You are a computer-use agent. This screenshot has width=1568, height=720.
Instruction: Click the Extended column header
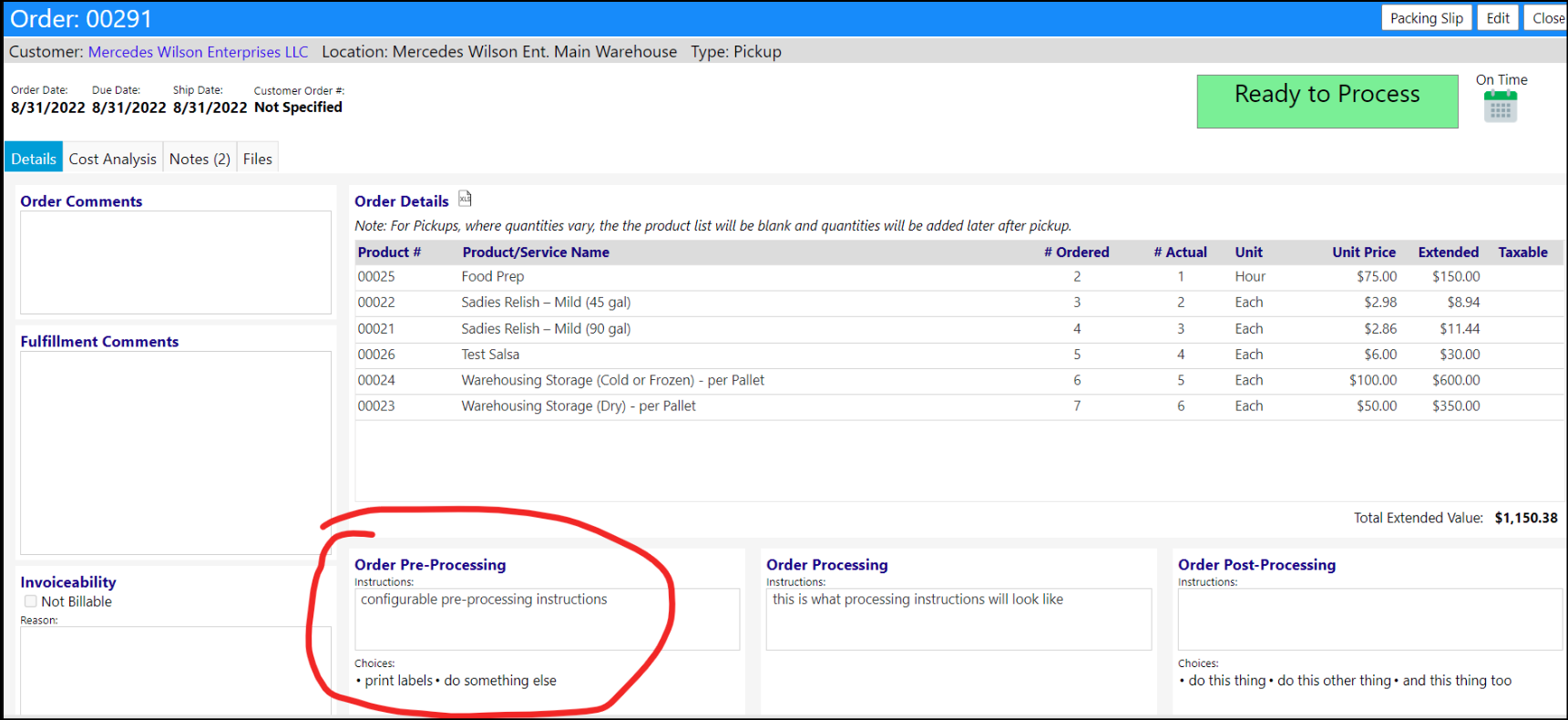point(1449,252)
